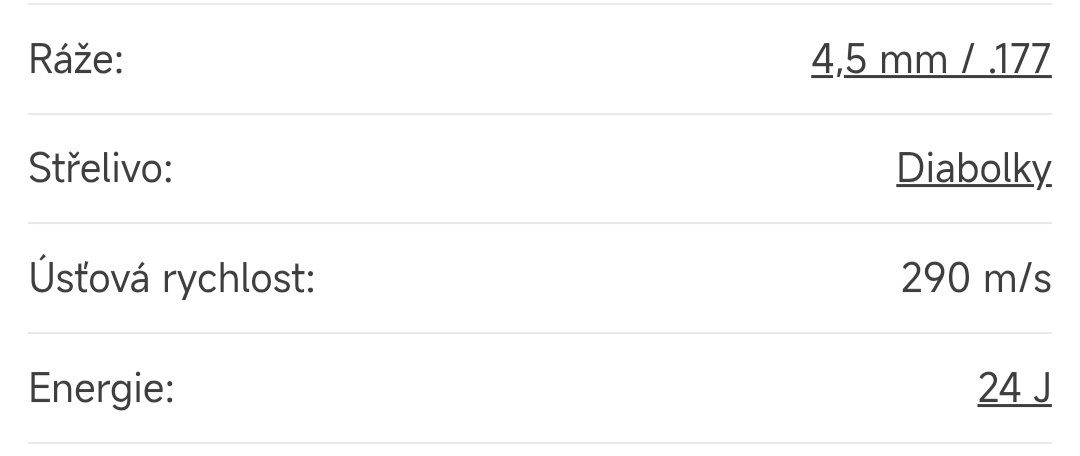Click the word Úsťová

click(x=90, y=279)
